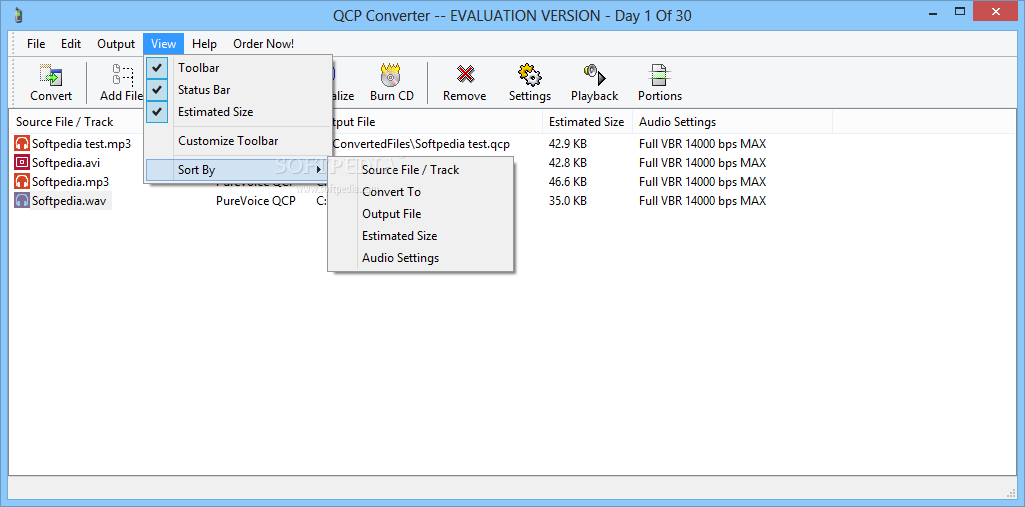Click the icon beside Softpedia.wav

pos(22,201)
